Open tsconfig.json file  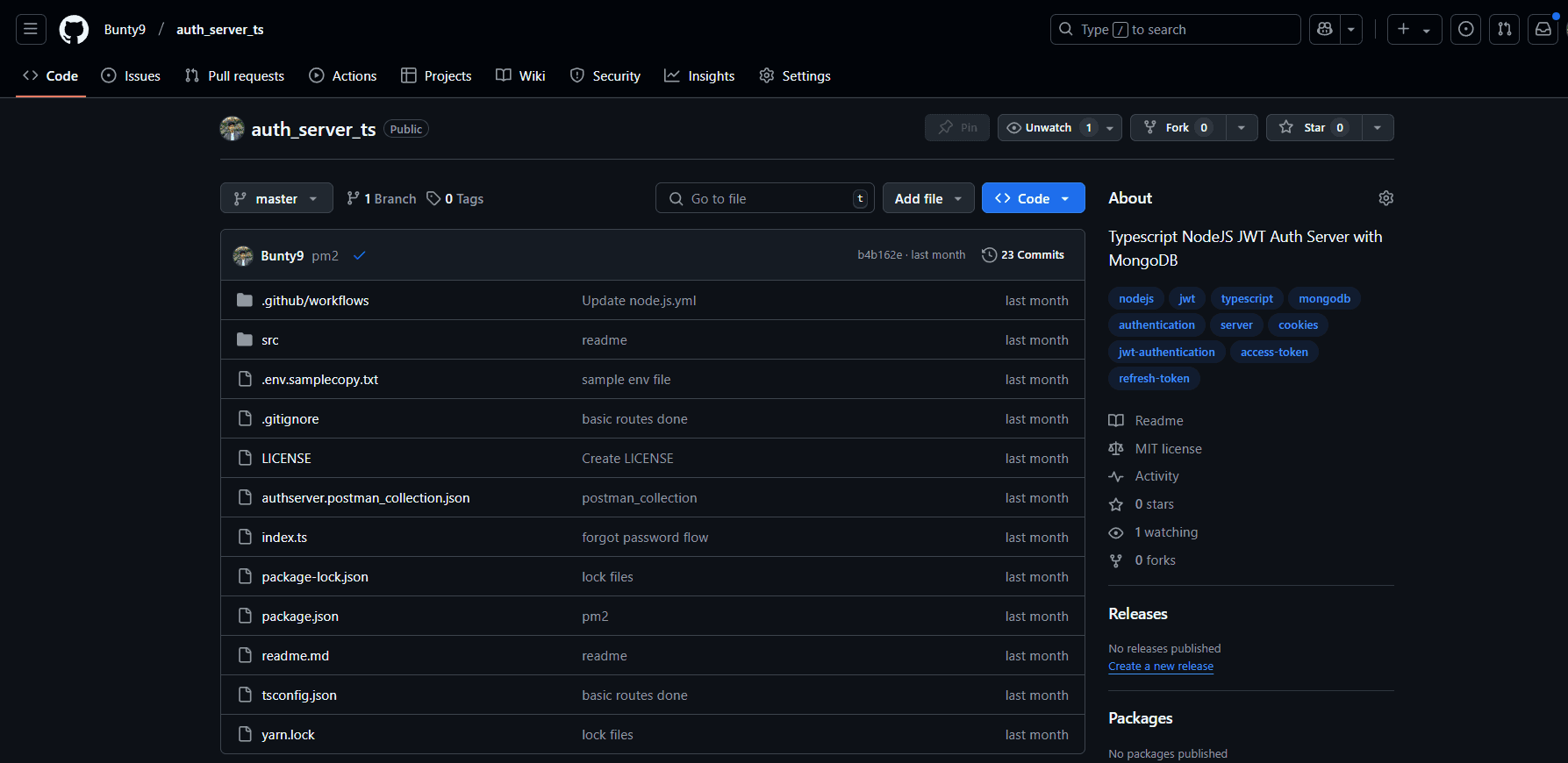(x=299, y=695)
